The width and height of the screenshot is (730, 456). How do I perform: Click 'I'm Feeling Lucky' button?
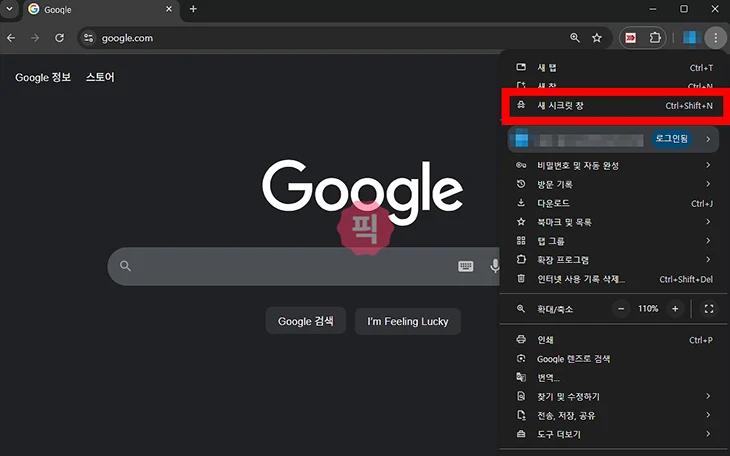pos(408,321)
